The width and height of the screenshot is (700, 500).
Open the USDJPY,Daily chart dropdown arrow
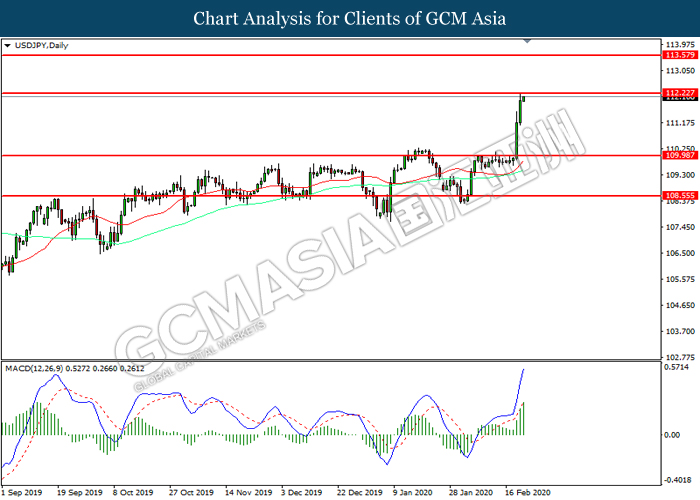(x=7, y=46)
